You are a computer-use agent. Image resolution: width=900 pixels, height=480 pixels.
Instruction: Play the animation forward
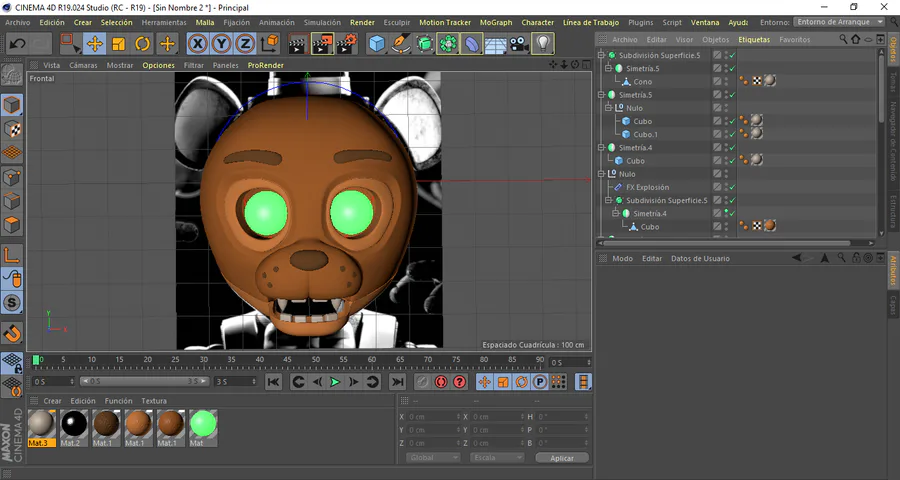coord(335,382)
